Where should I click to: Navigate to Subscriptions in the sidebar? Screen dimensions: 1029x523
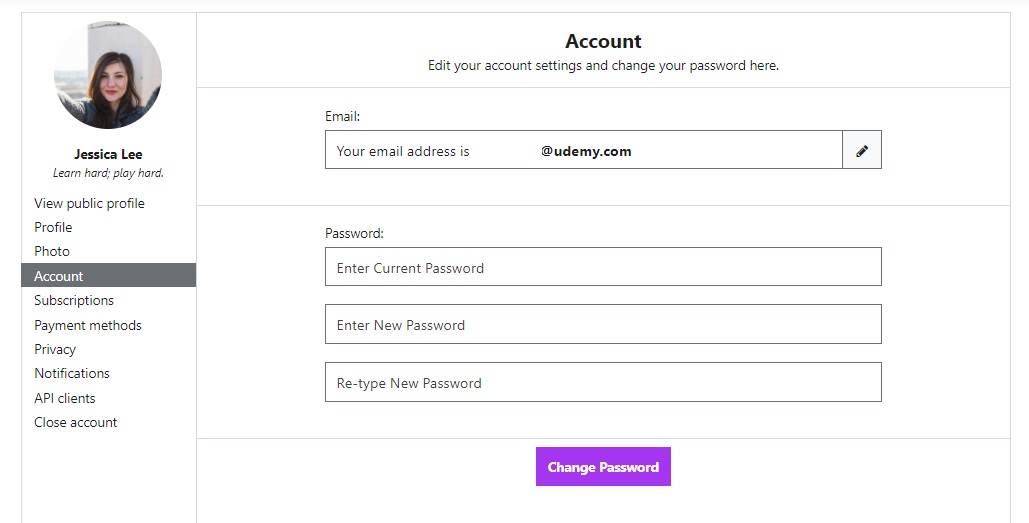(74, 300)
